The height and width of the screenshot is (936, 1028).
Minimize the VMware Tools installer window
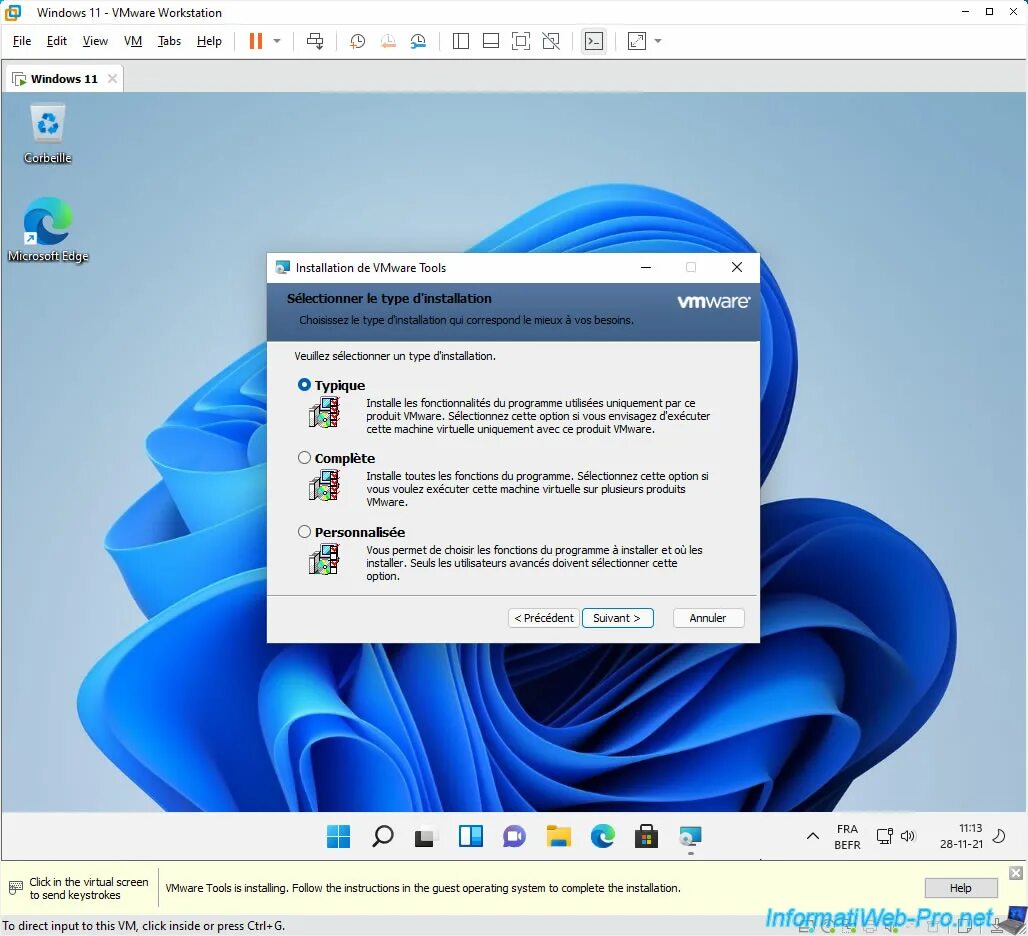(x=646, y=267)
